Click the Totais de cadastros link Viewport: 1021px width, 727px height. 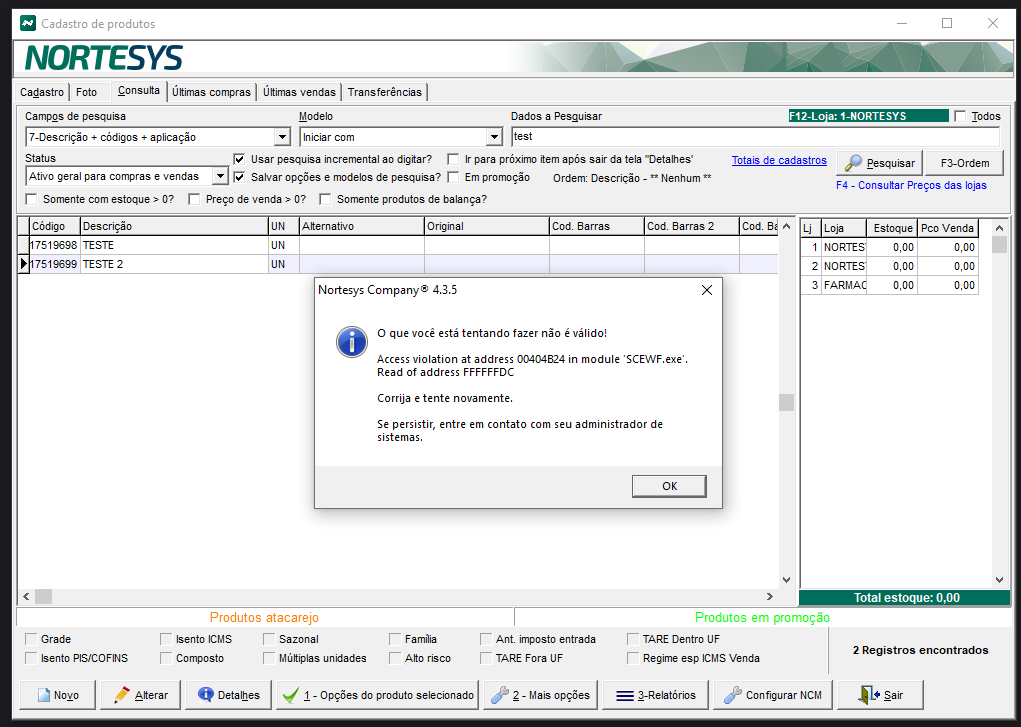coord(779,160)
